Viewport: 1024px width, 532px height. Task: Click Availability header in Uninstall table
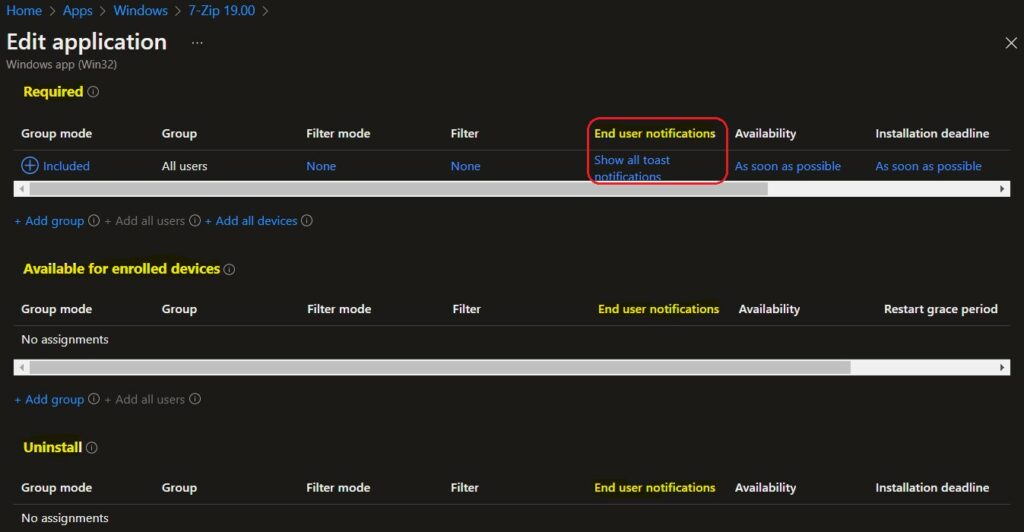765,488
